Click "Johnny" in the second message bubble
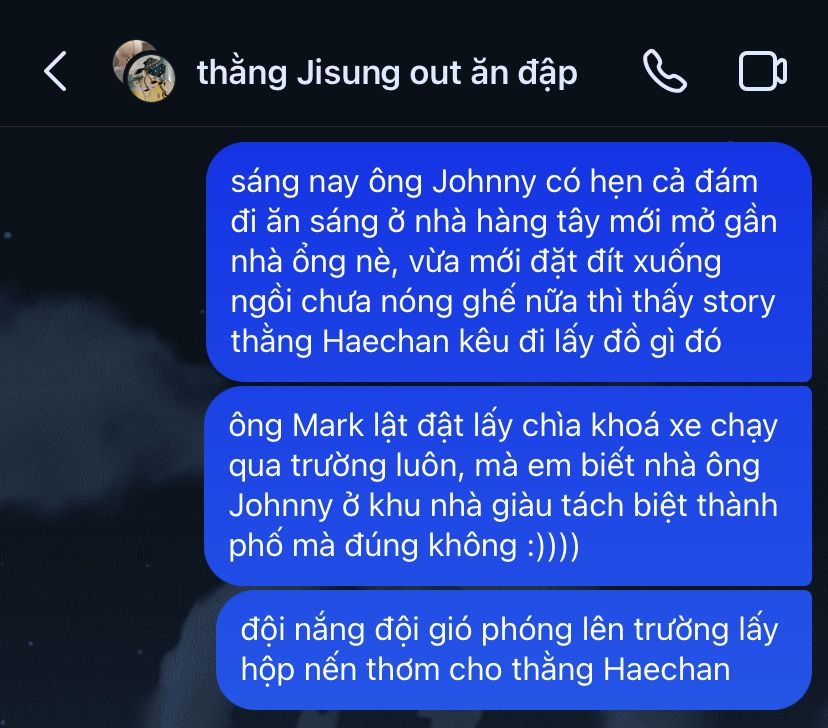Image resolution: width=828 pixels, height=728 pixels. click(280, 506)
